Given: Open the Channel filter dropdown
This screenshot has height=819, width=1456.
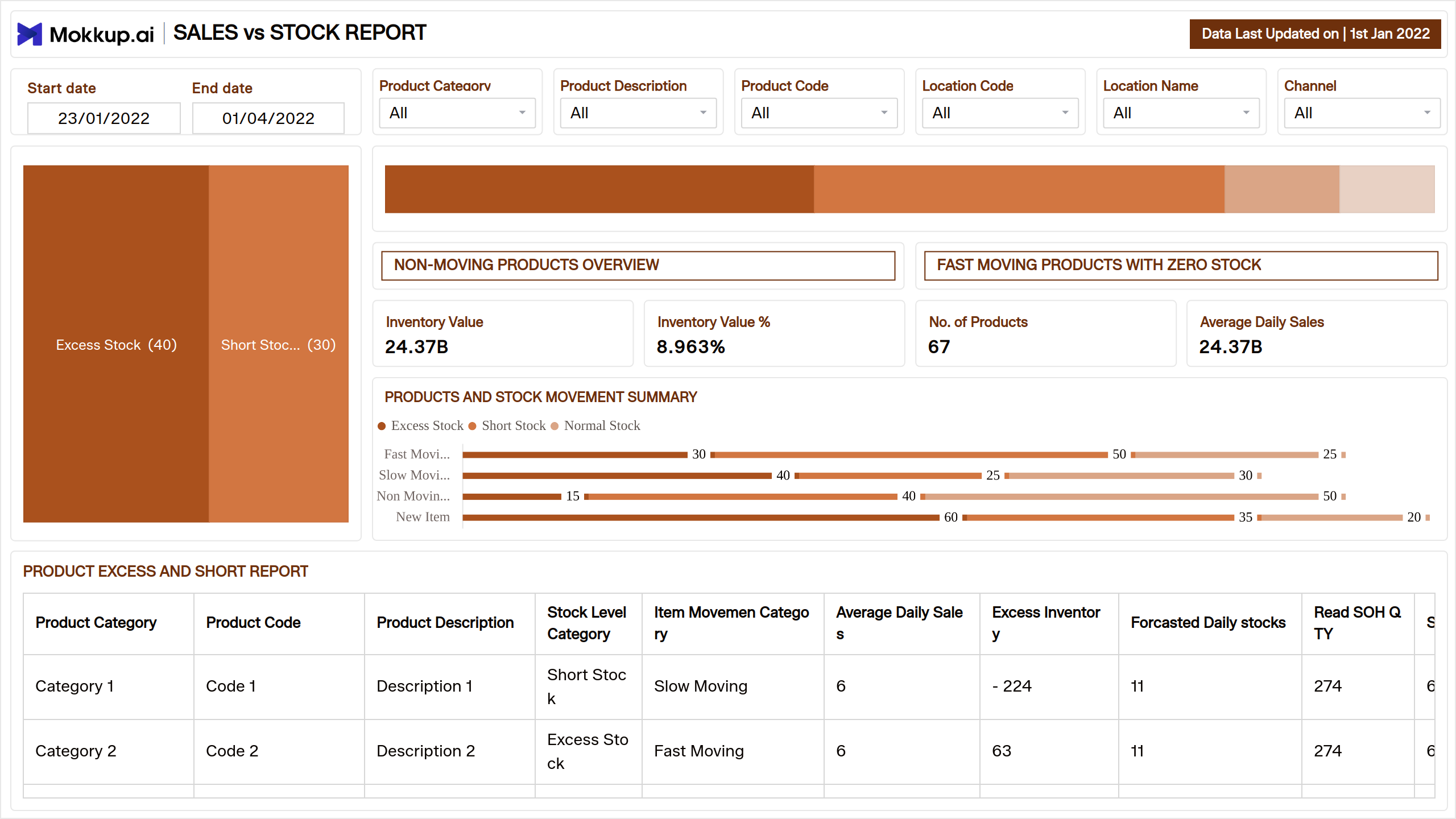Looking at the screenshot, I should pyautogui.click(x=1362, y=113).
